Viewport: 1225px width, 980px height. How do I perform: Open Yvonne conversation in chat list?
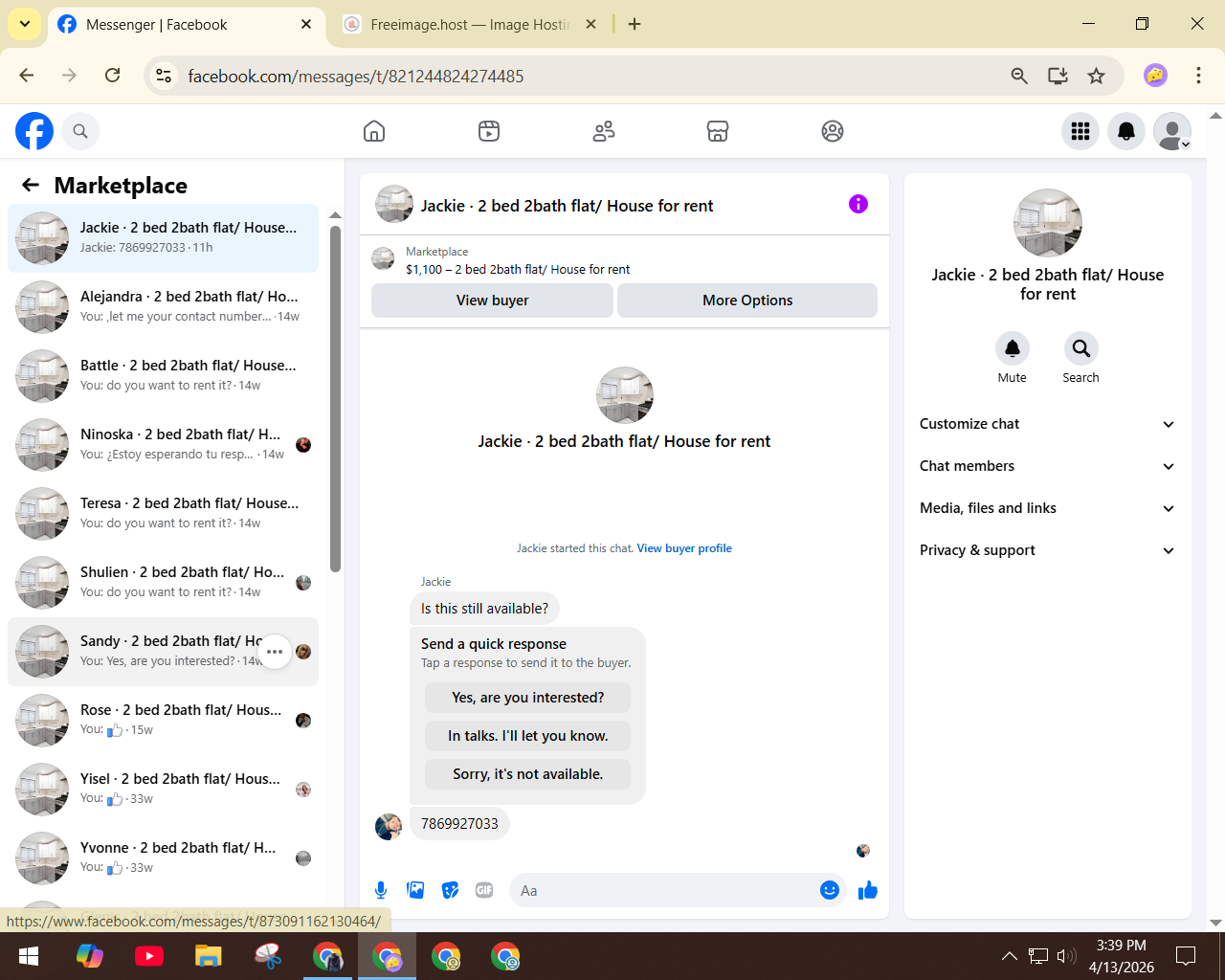(x=163, y=858)
